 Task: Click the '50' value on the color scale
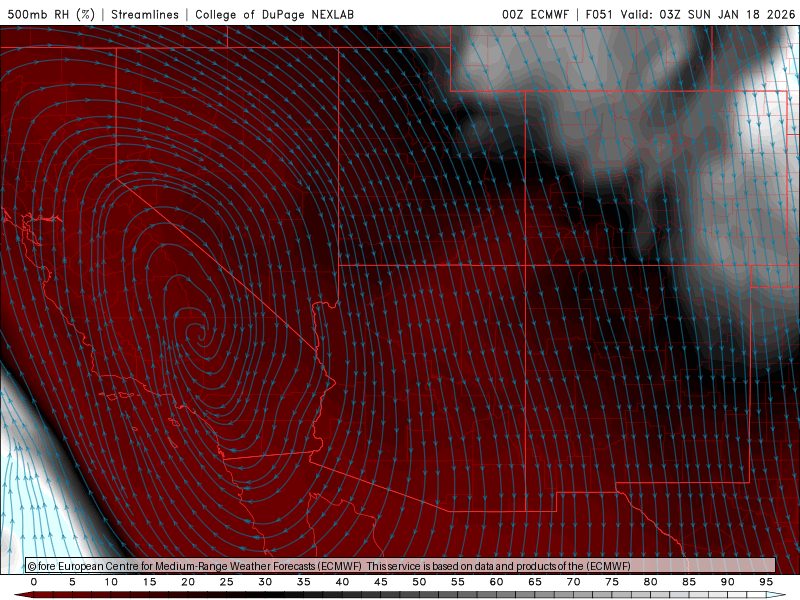(x=419, y=582)
